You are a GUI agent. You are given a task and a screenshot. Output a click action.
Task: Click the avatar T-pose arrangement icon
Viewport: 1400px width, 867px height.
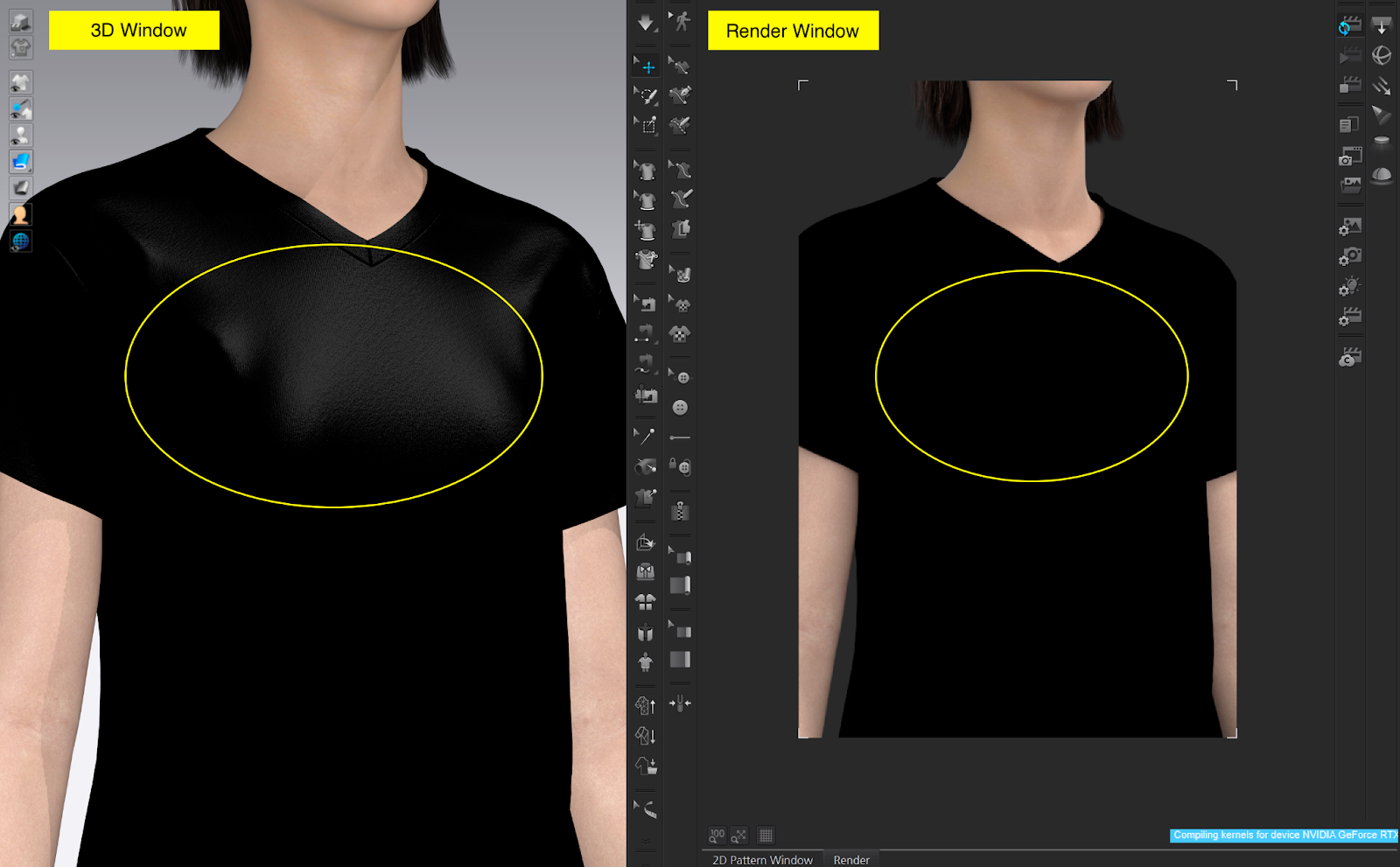click(646, 661)
